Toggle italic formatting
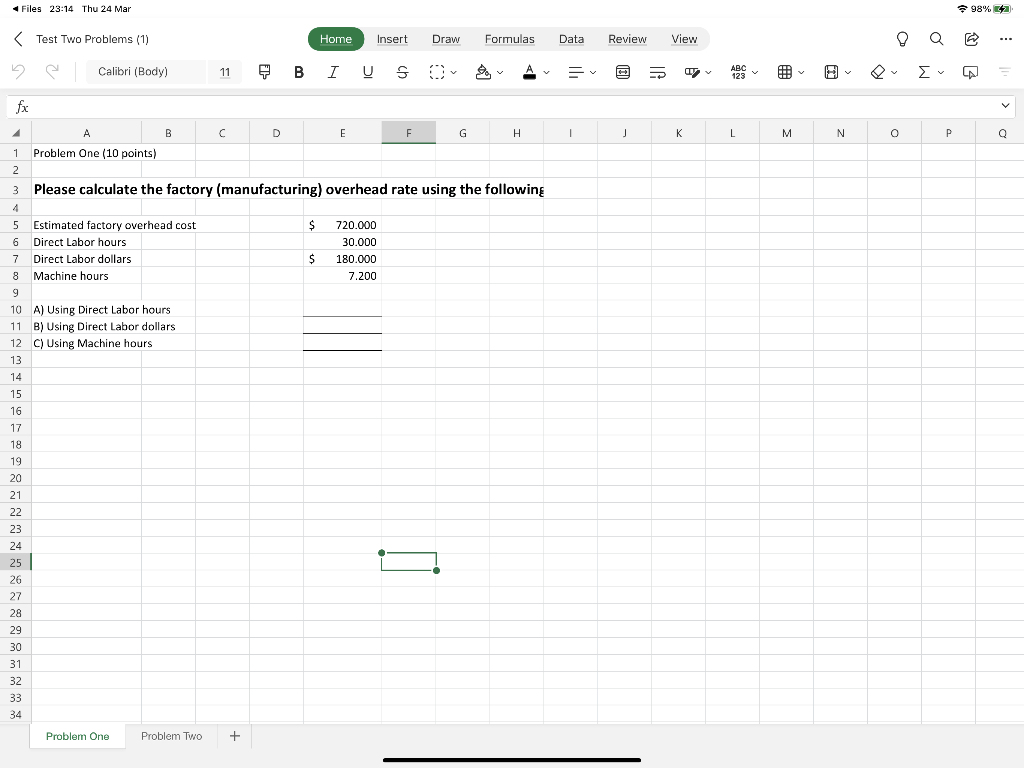Viewport: 1024px width, 768px height. (333, 72)
